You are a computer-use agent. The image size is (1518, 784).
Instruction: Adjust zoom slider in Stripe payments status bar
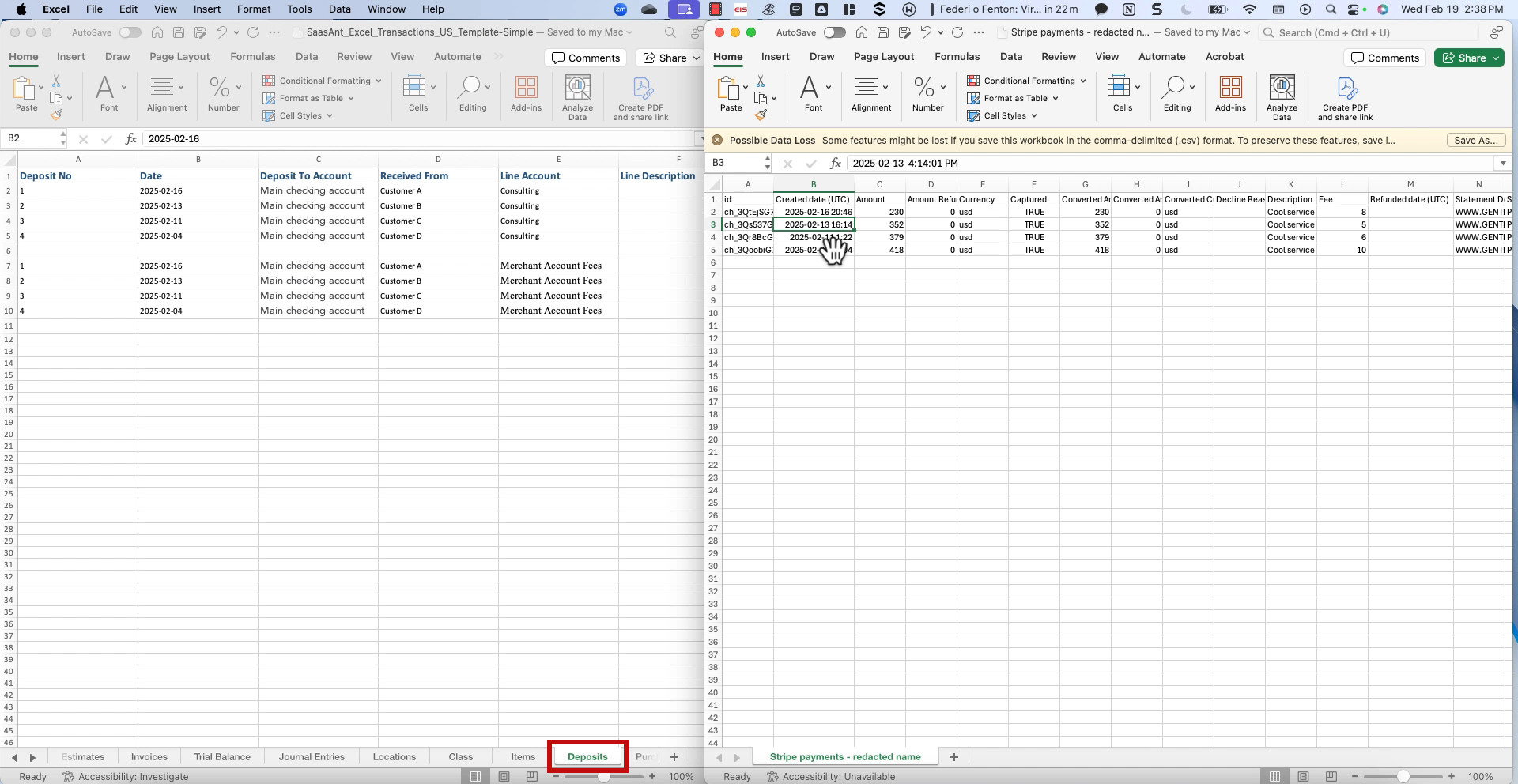[x=1403, y=777]
